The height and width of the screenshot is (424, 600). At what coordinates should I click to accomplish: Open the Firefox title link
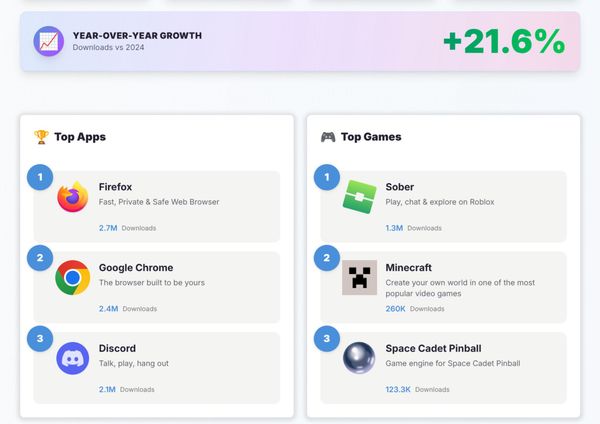(x=115, y=187)
